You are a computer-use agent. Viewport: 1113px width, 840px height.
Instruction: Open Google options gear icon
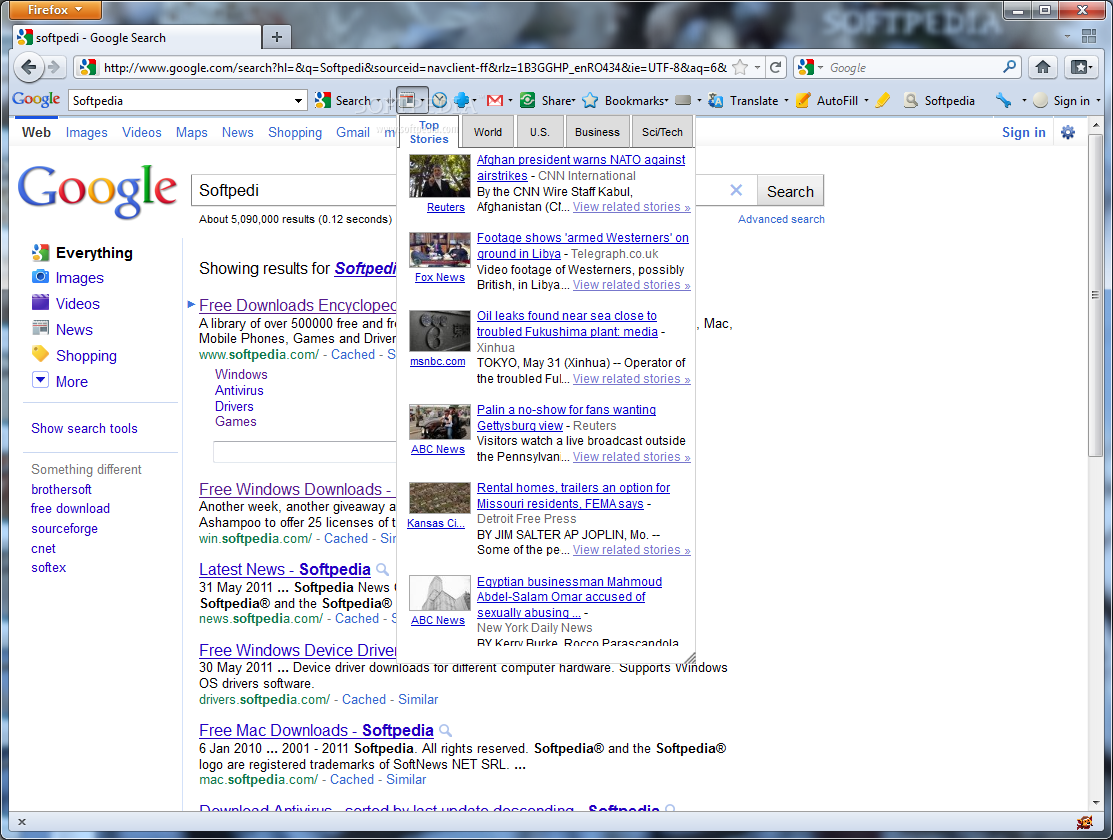point(1068,132)
